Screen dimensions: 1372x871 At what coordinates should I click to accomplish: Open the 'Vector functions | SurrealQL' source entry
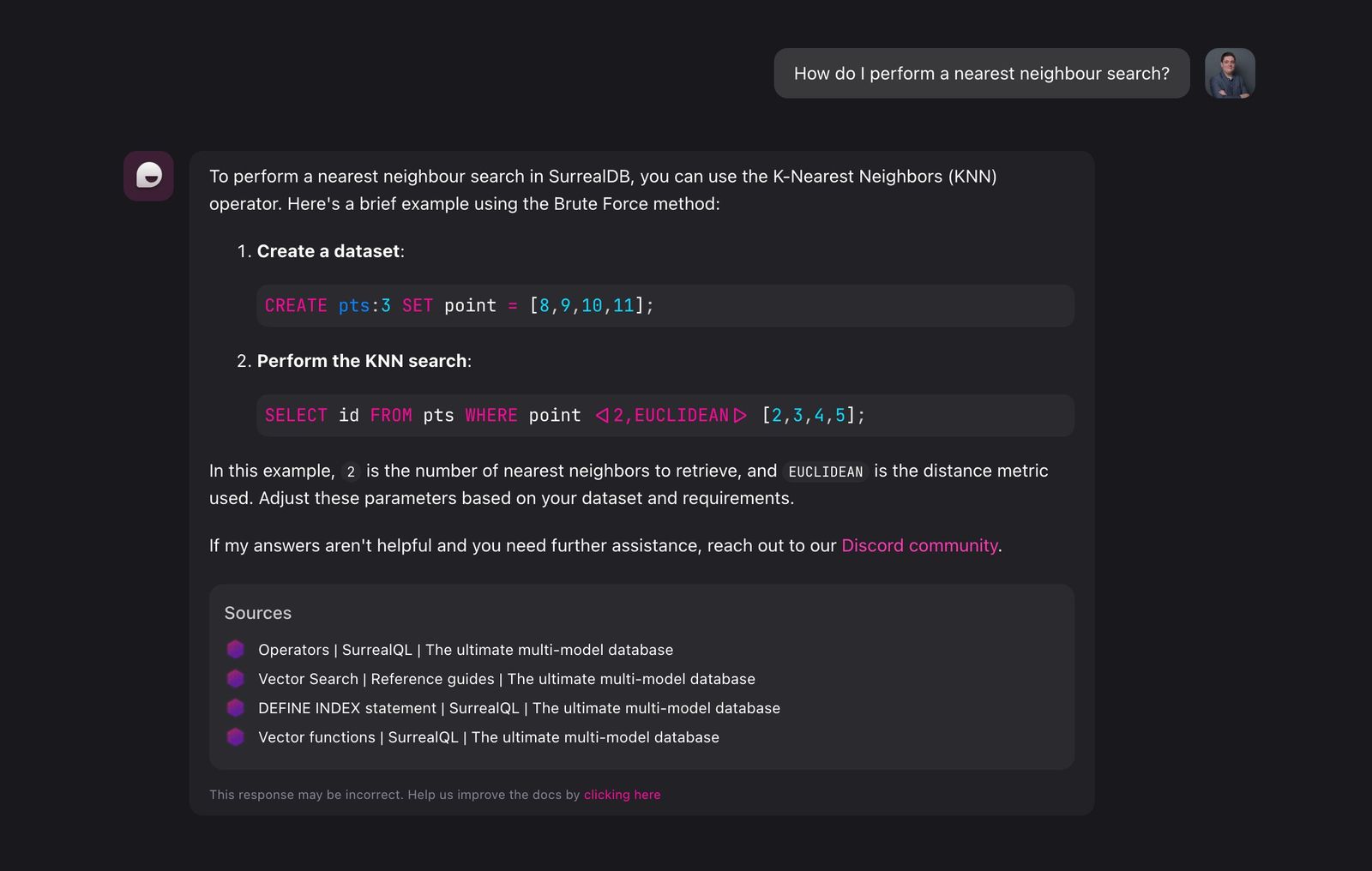click(488, 737)
